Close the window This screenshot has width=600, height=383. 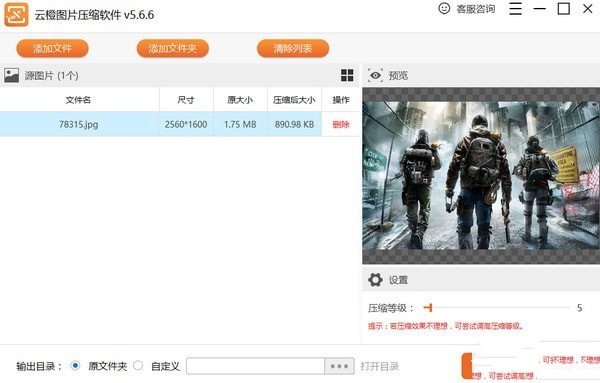pyautogui.click(x=588, y=8)
